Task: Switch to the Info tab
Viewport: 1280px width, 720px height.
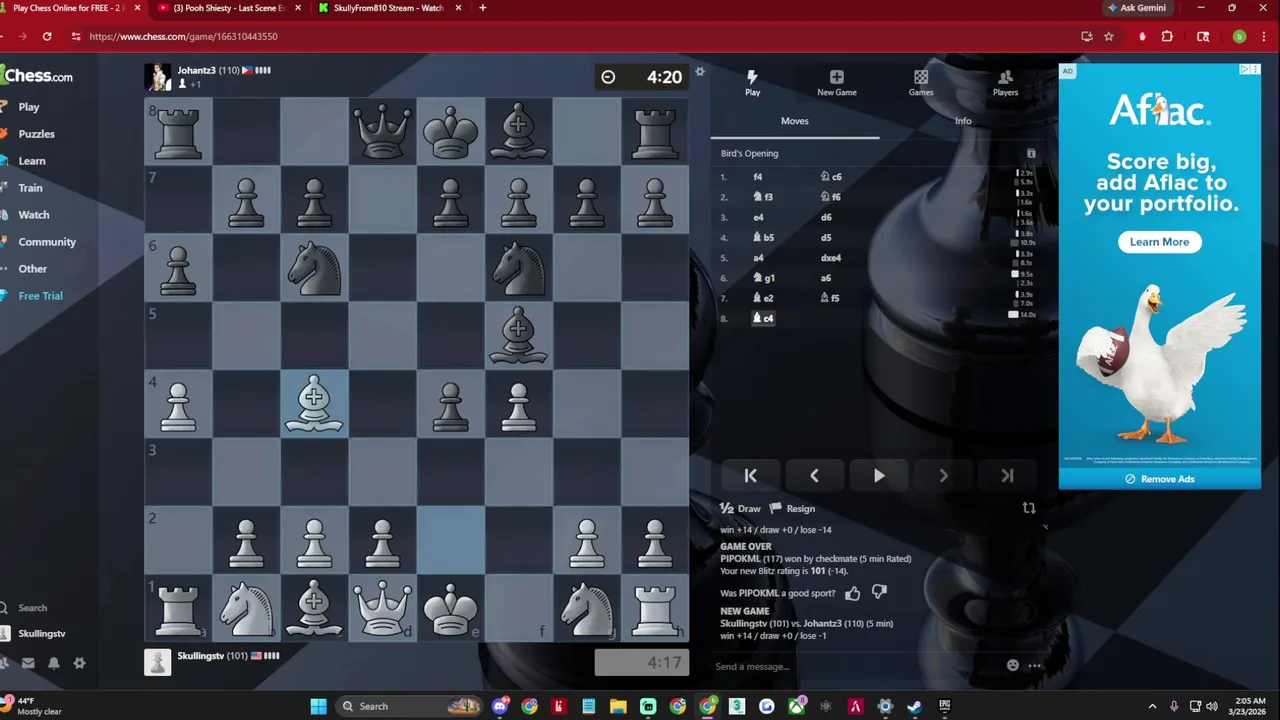Action: click(x=963, y=121)
